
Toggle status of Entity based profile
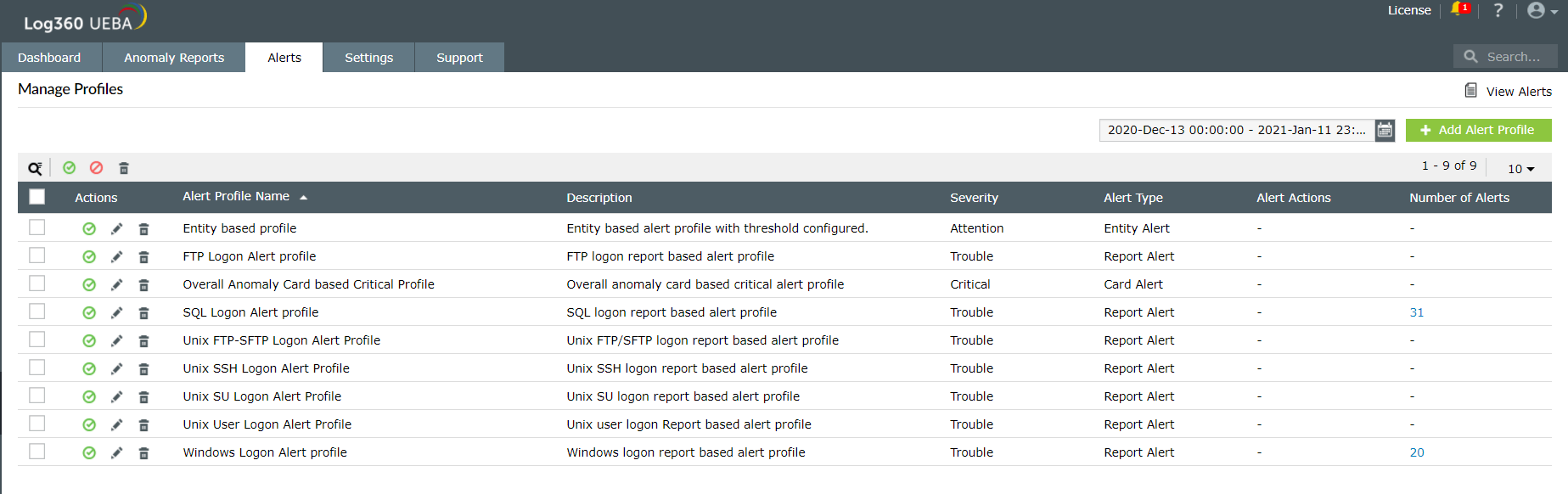(89, 228)
